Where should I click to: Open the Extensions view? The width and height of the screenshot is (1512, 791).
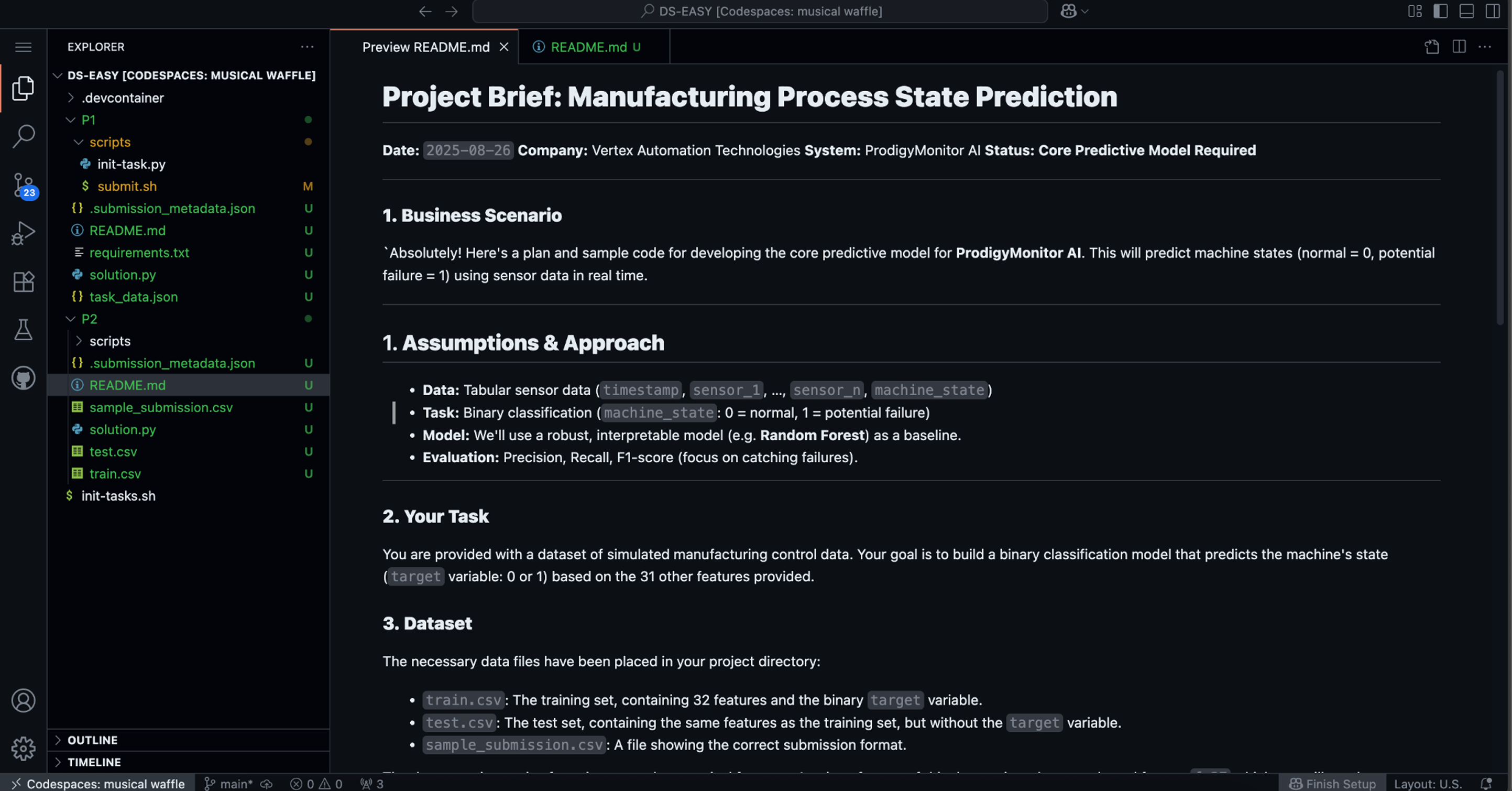click(x=24, y=282)
